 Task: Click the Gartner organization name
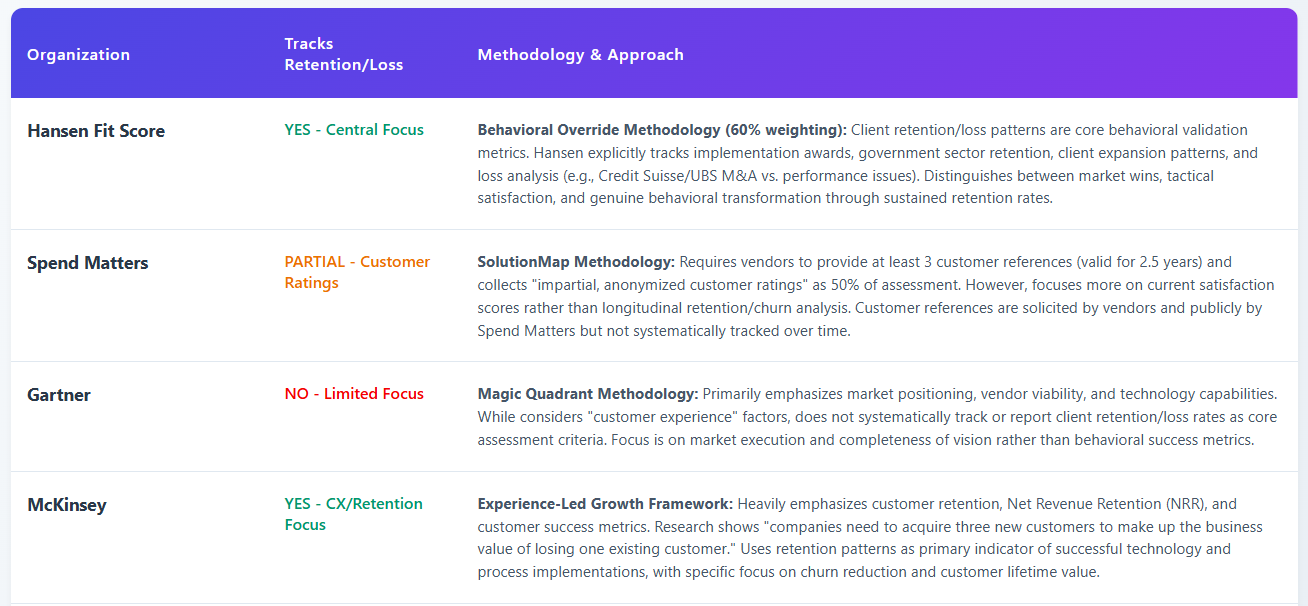(59, 395)
